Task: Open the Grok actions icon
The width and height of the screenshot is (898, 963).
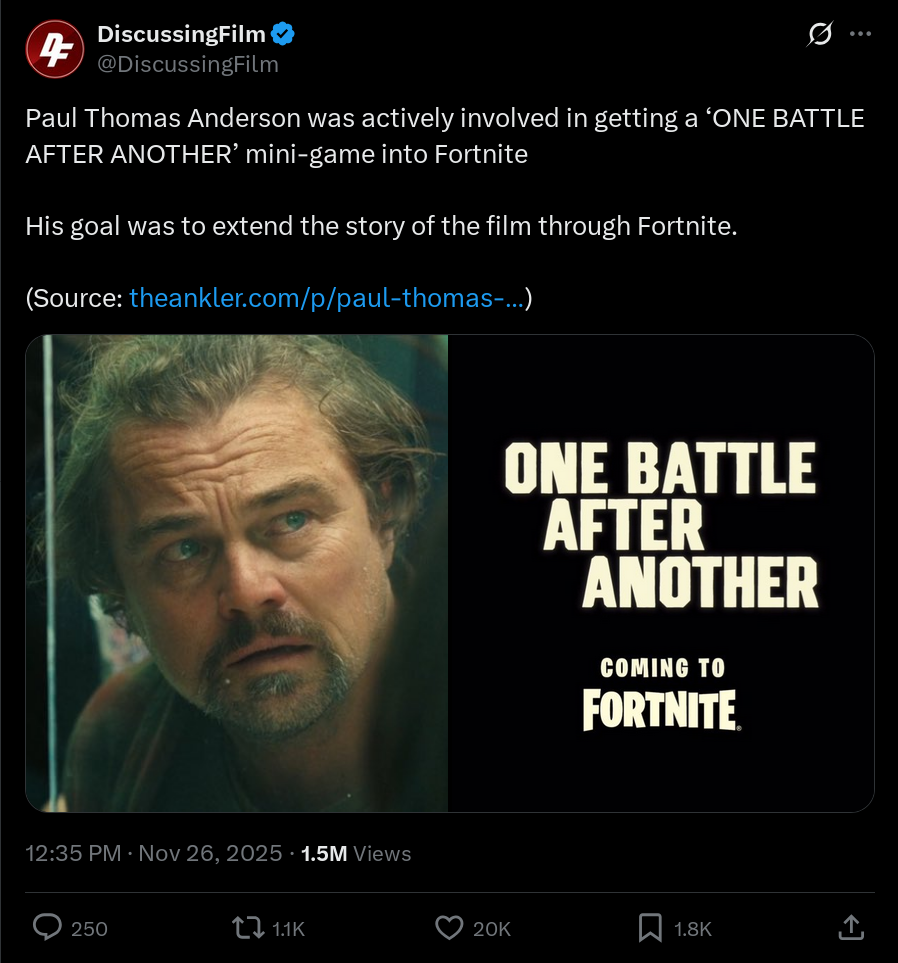Action: pos(819,35)
